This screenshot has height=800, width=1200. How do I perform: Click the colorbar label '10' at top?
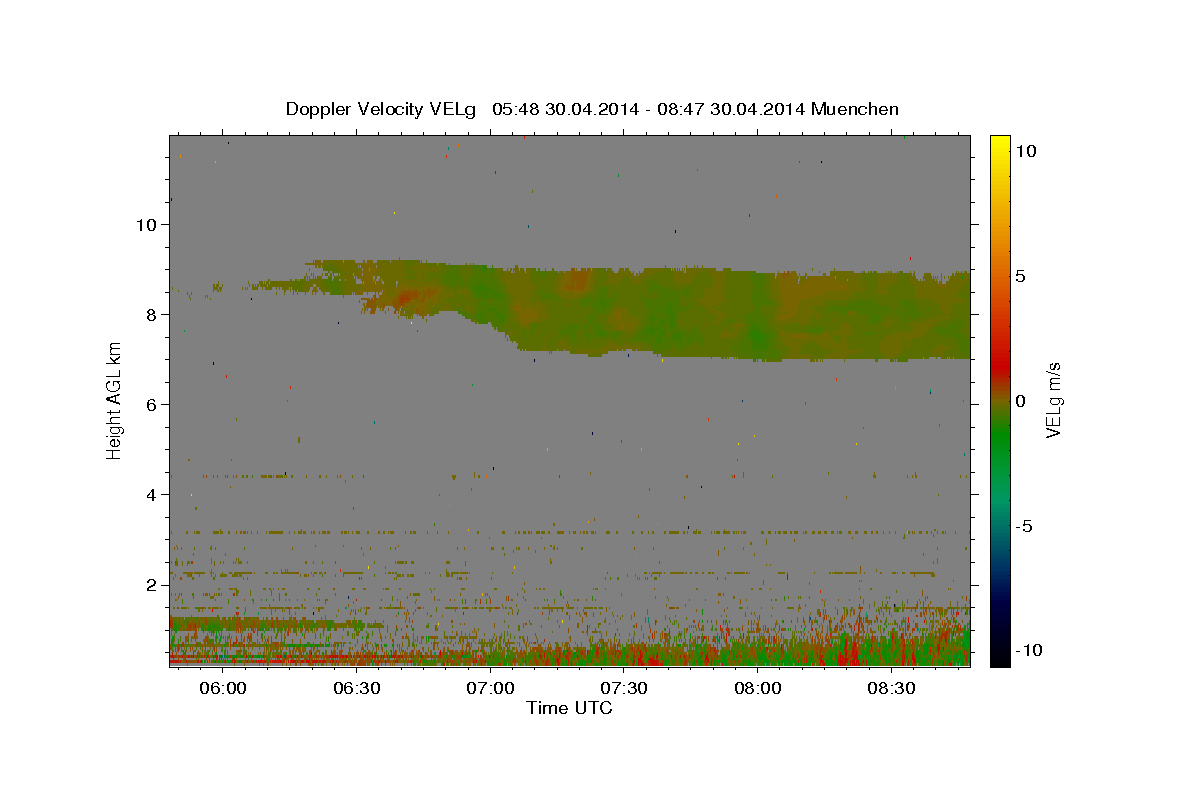point(1029,151)
